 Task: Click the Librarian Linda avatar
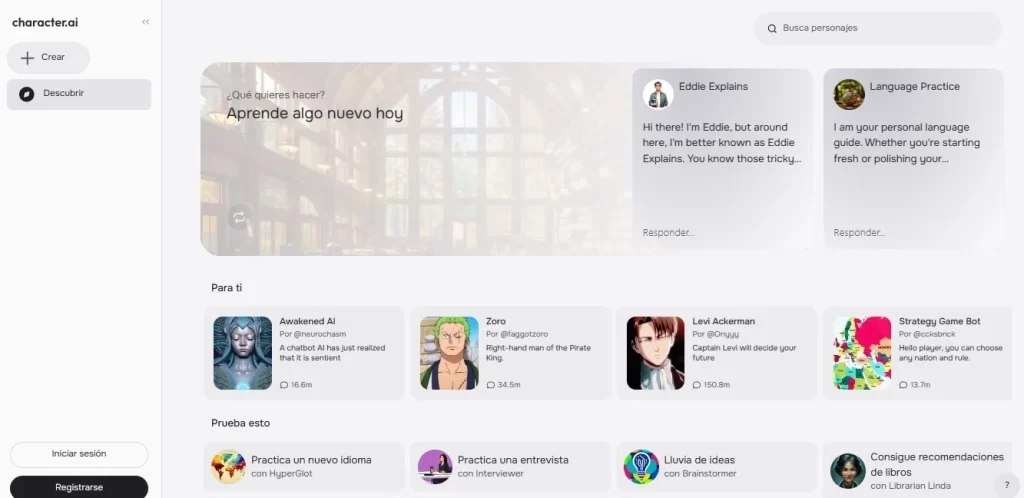[848, 471]
